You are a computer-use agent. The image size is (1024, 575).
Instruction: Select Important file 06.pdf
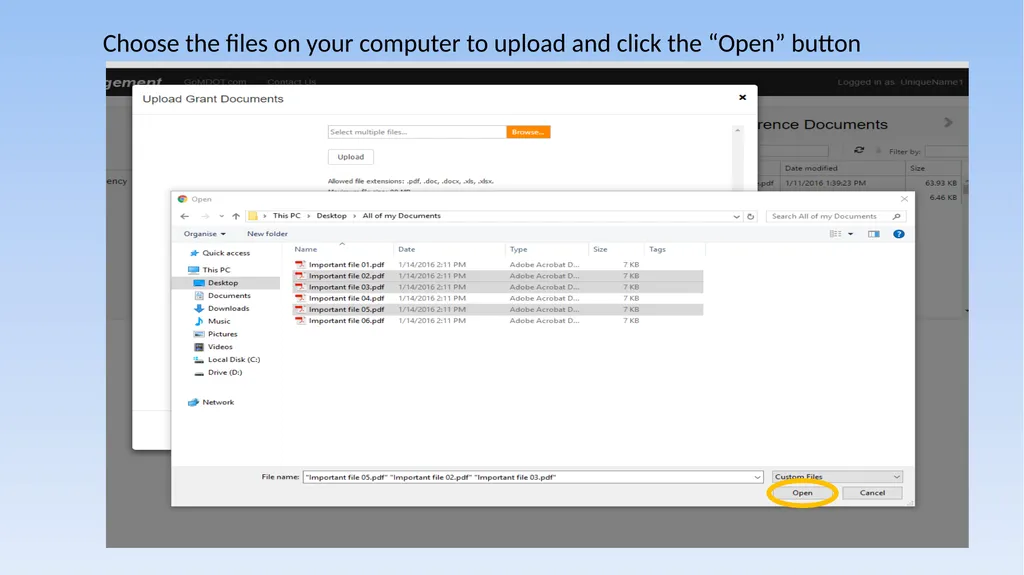(498, 320)
